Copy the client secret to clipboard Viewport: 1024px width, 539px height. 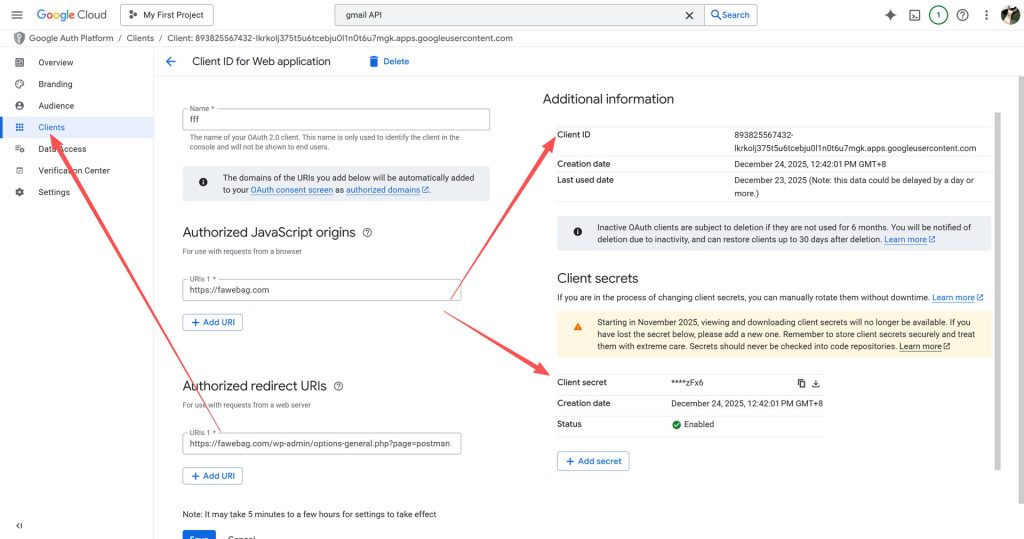click(801, 383)
